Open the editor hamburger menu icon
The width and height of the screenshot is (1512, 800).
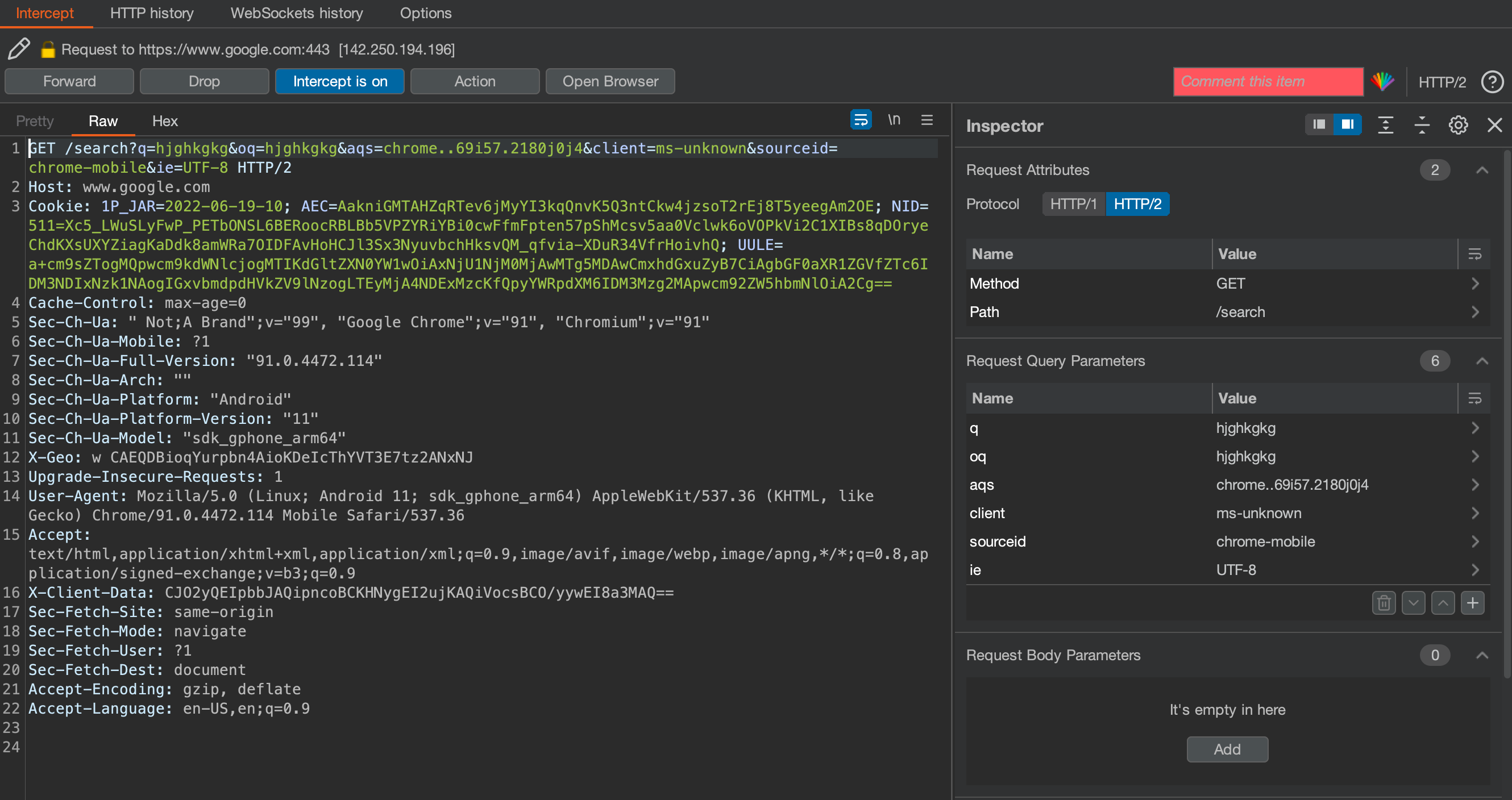pyautogui.click(x=927, y=120)
